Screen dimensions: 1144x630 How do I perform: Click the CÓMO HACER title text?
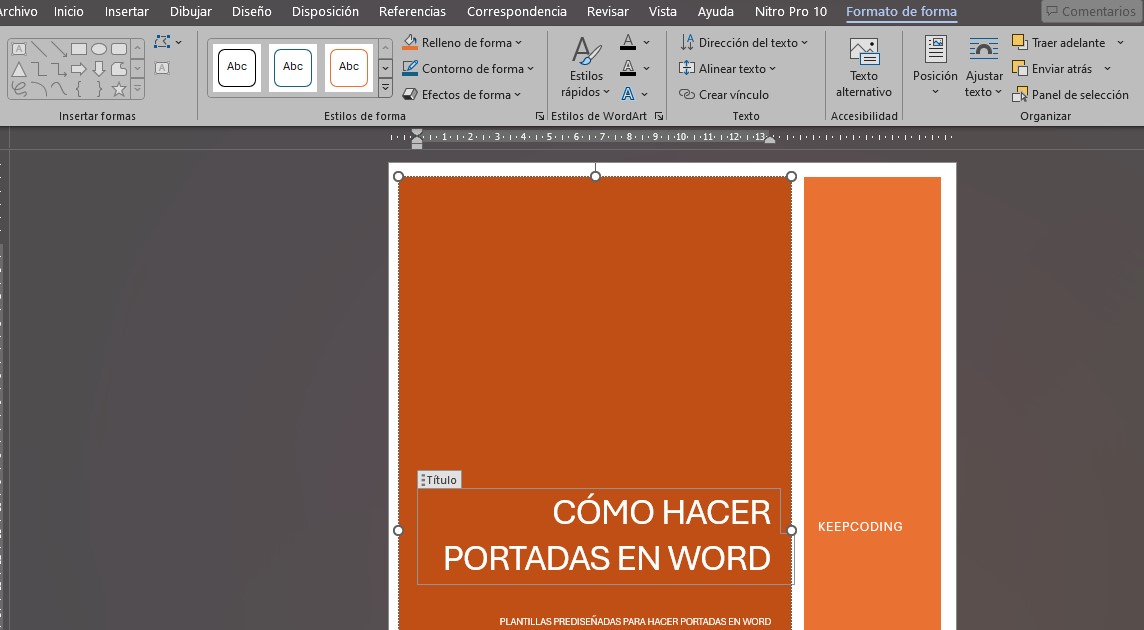pyautogui.click(x=661, y=512)
